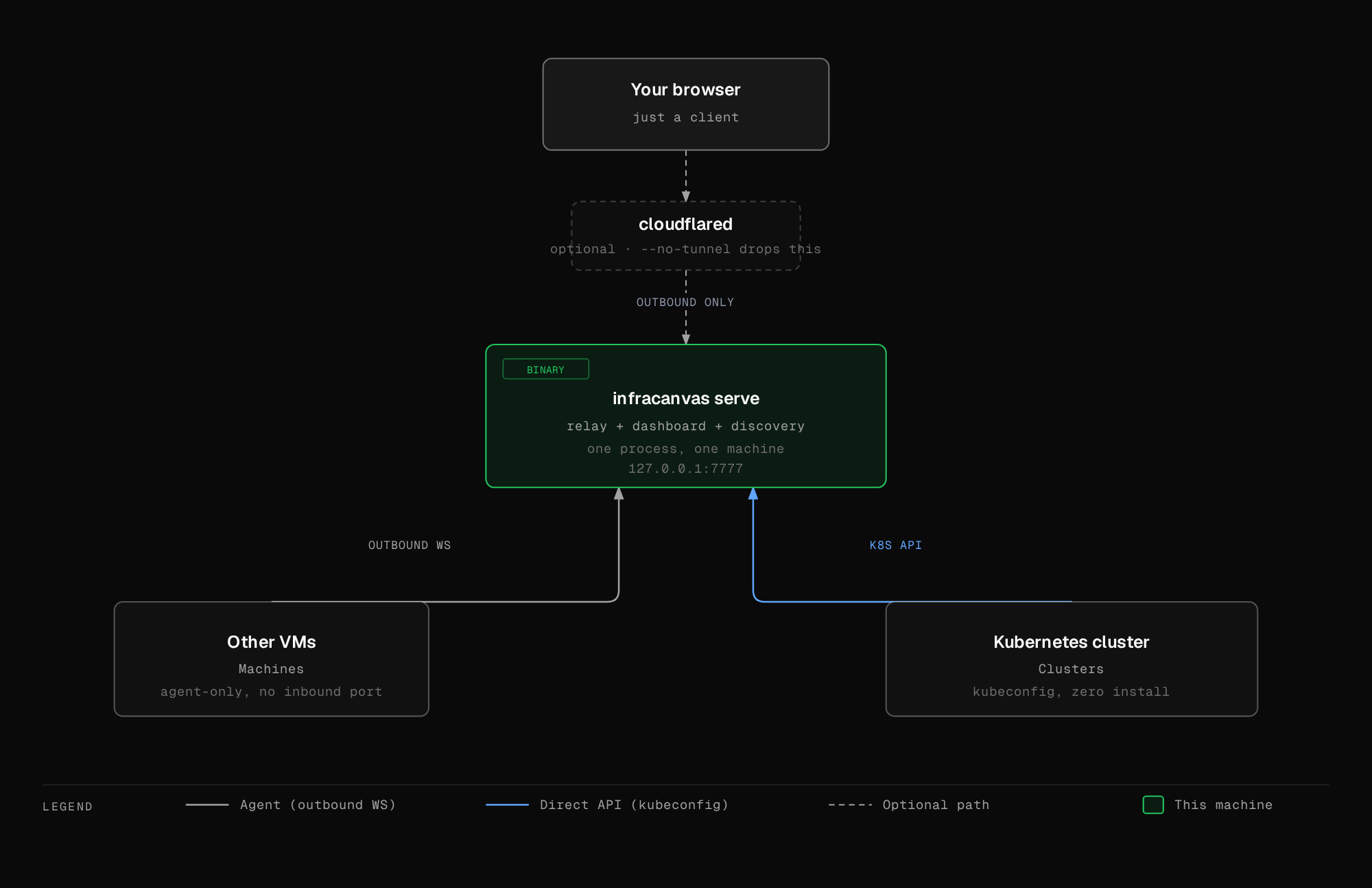This screenshot has height=888, width=1372.
Task: Click "This machine" legend text
Action: [x=1223, y=805]
